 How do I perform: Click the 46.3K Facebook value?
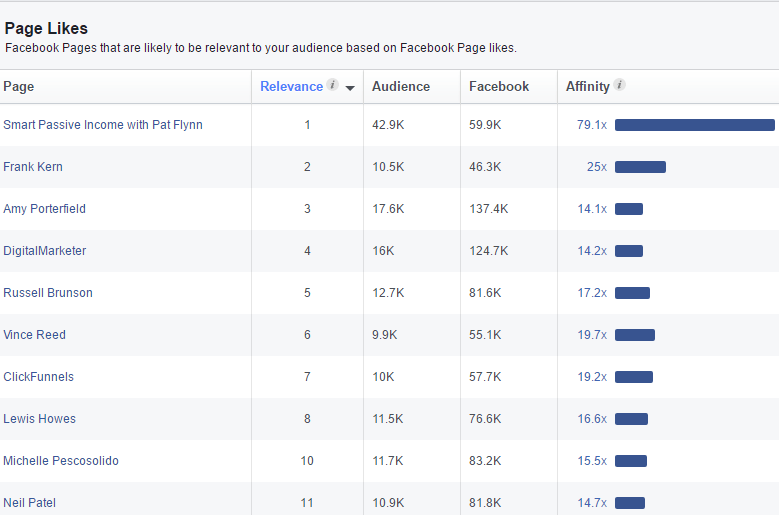(485, 166)
